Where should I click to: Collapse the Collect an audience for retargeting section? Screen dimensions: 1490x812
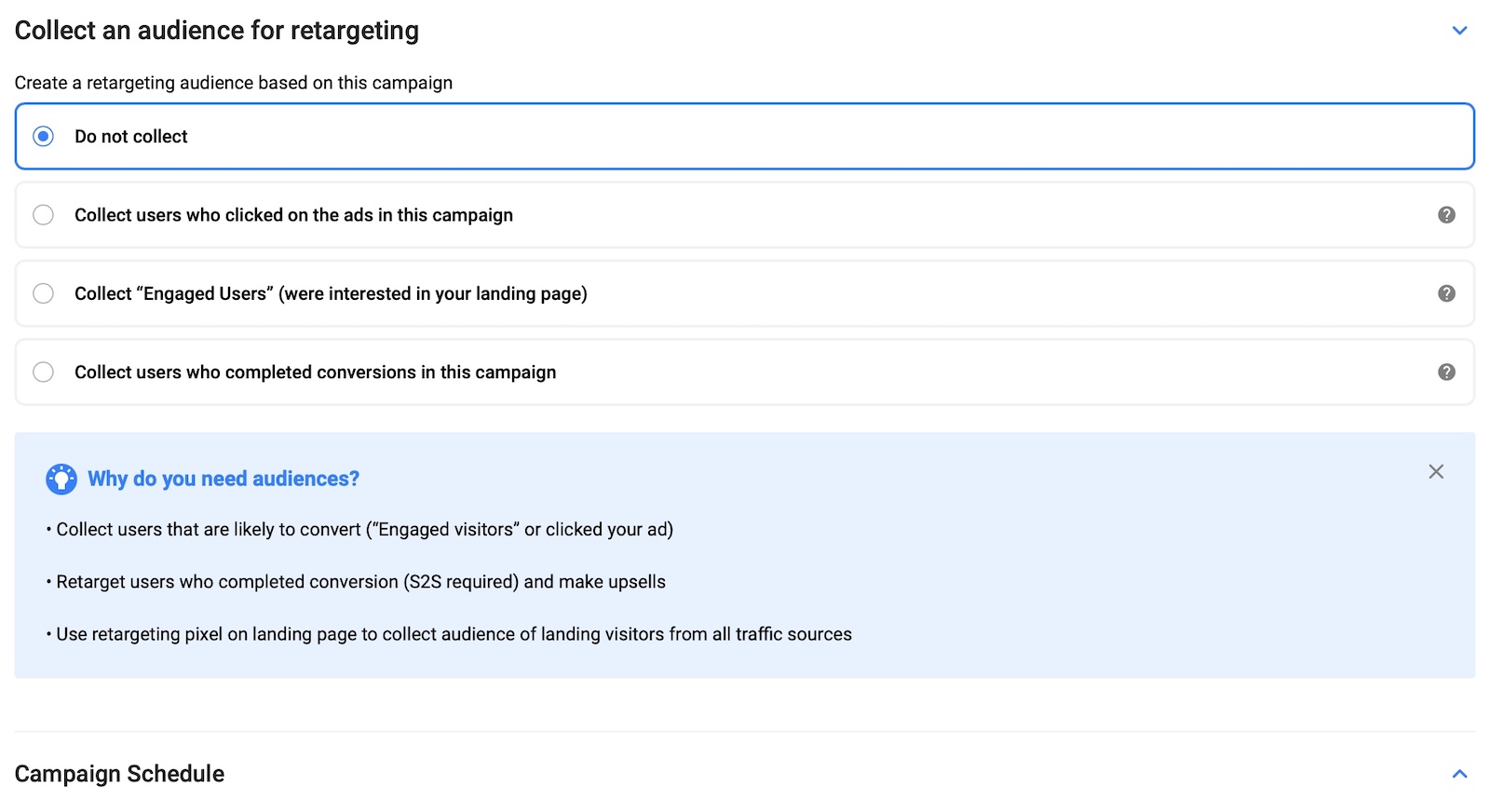coord(1459,31)
